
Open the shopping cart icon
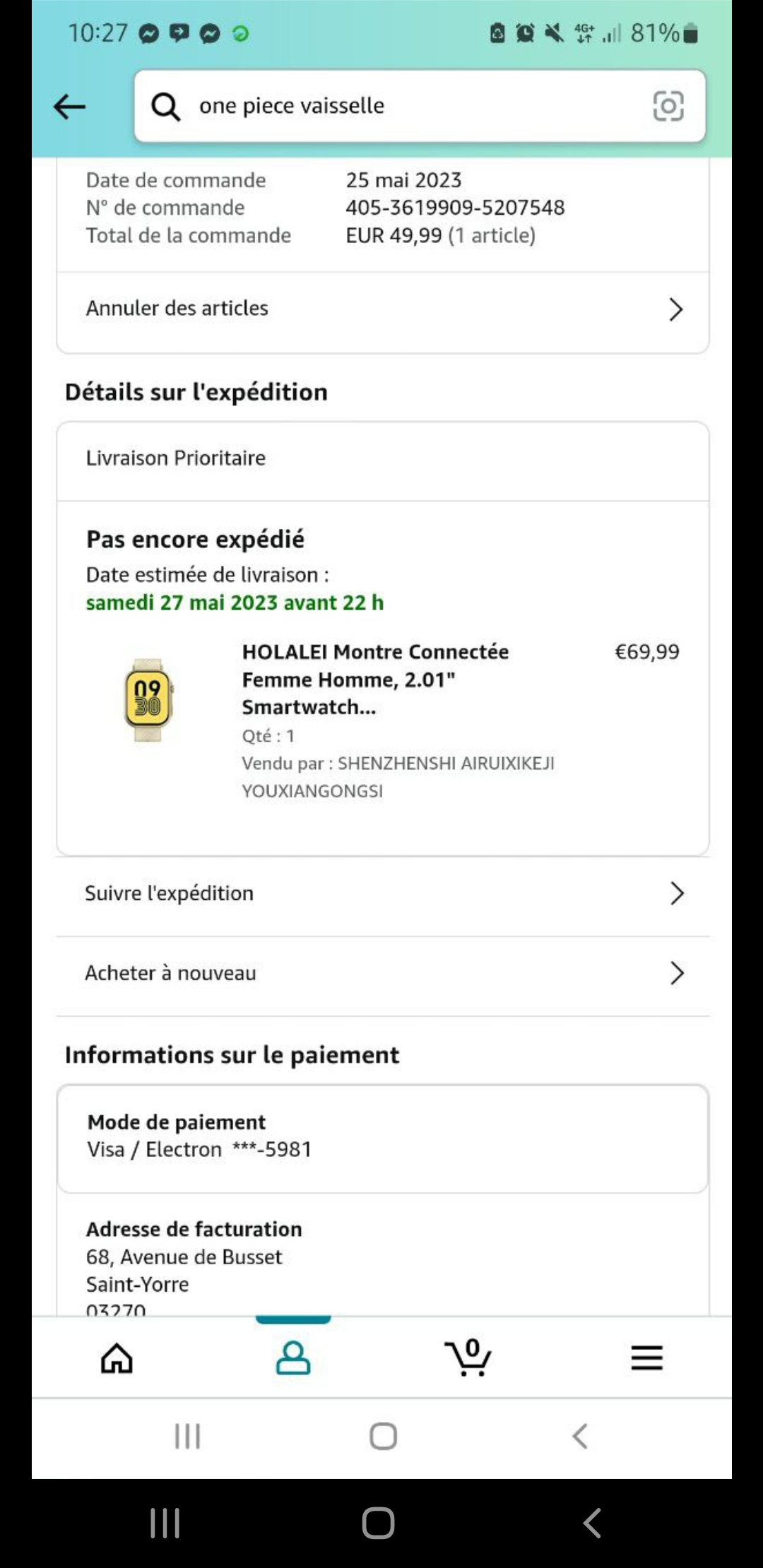(x=468, y=1358)
